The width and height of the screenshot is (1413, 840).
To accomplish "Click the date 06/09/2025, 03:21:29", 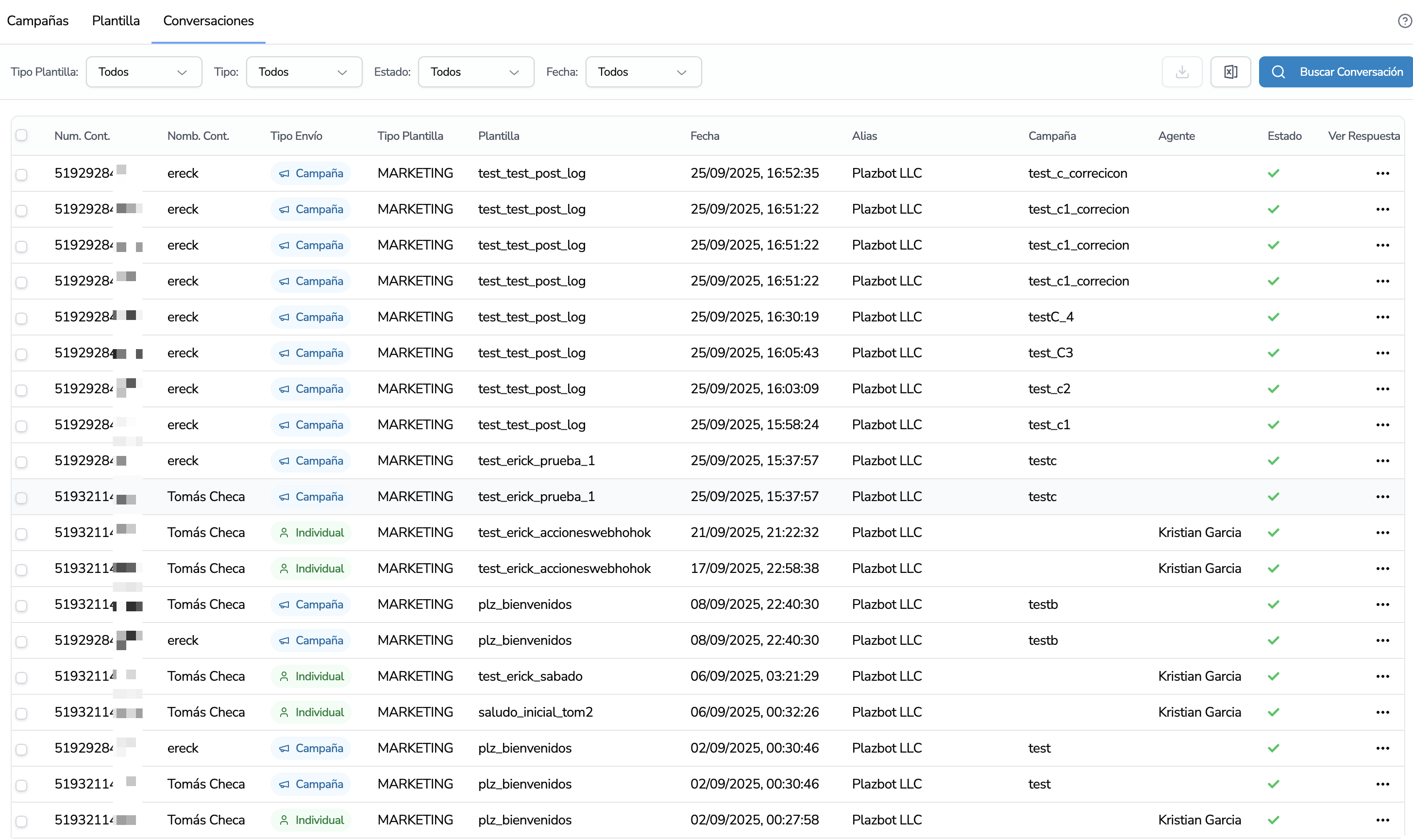I will (754, 676).
